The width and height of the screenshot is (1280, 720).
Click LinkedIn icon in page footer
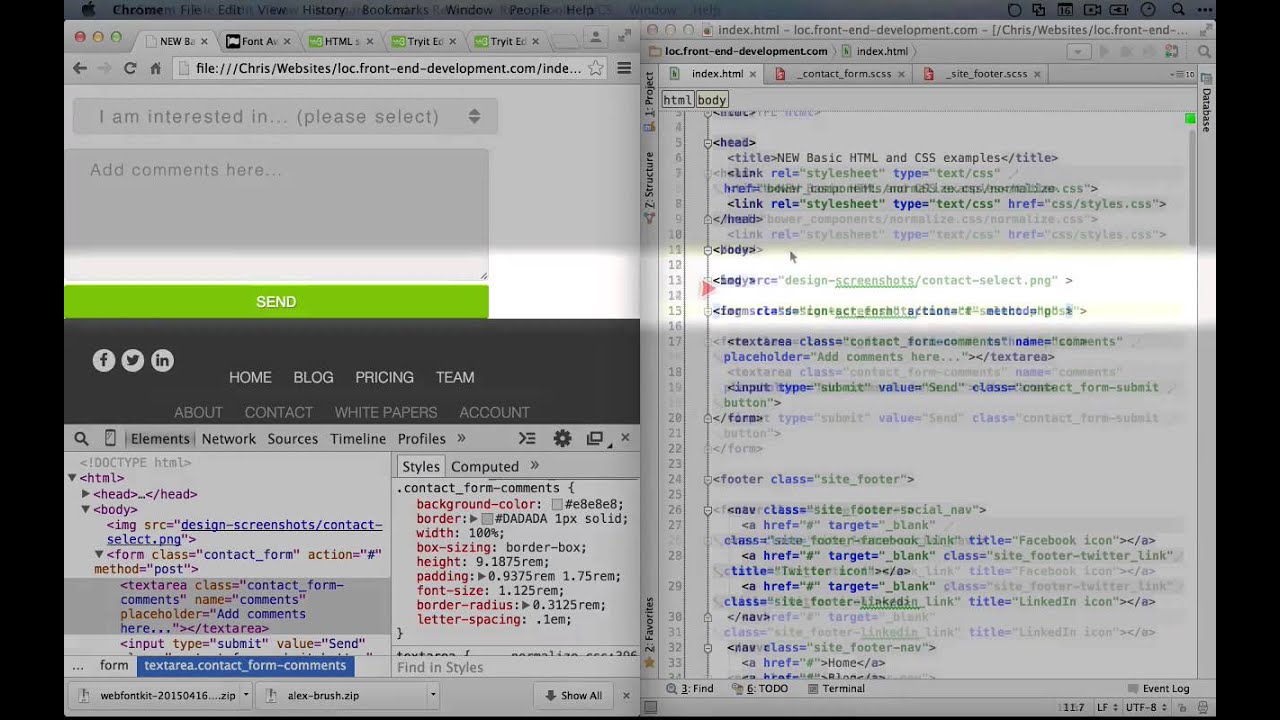click(x=162, y=361)
